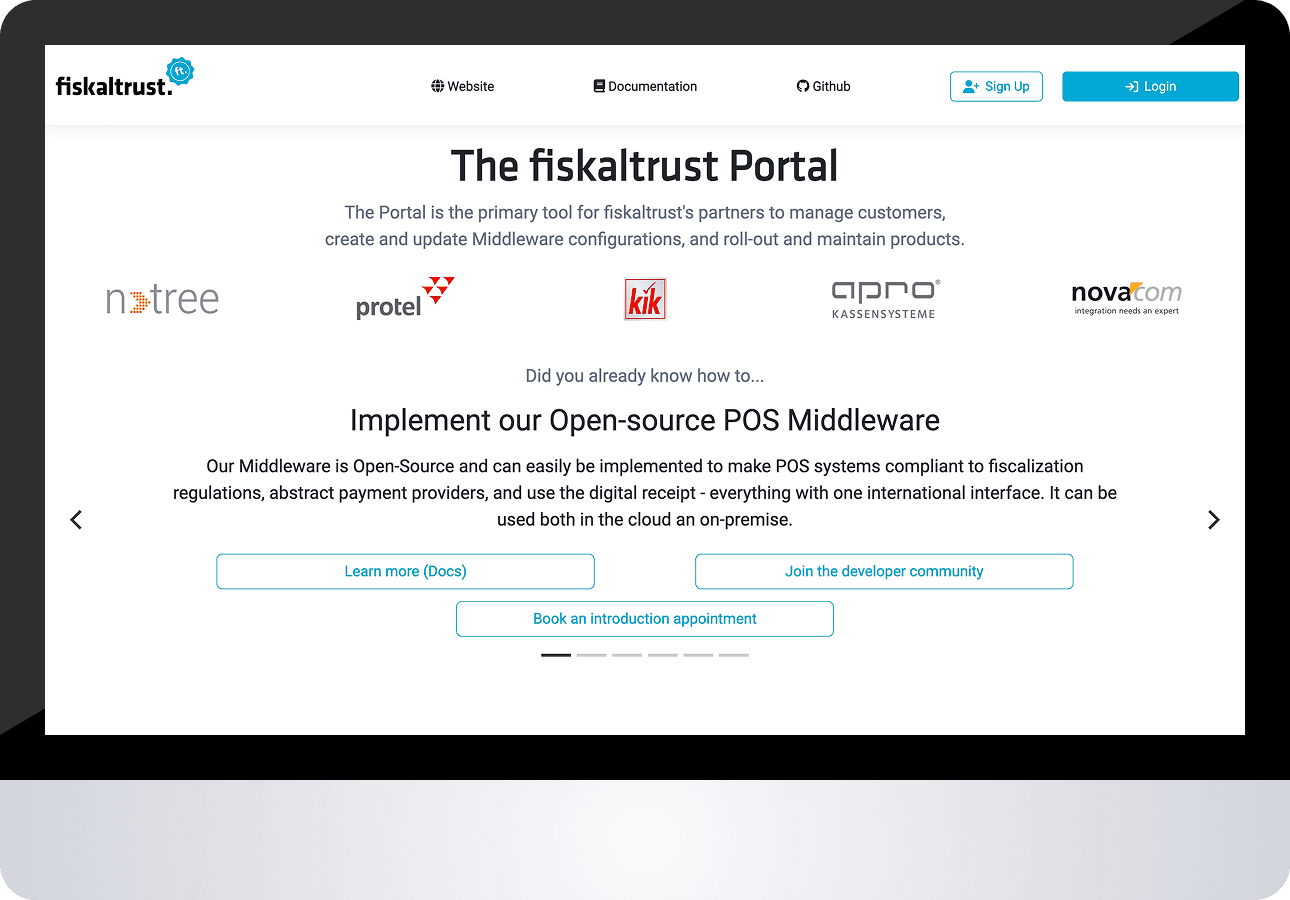Click the n-tree partner logo
The image size is (1290, 900).
[163, 300]
